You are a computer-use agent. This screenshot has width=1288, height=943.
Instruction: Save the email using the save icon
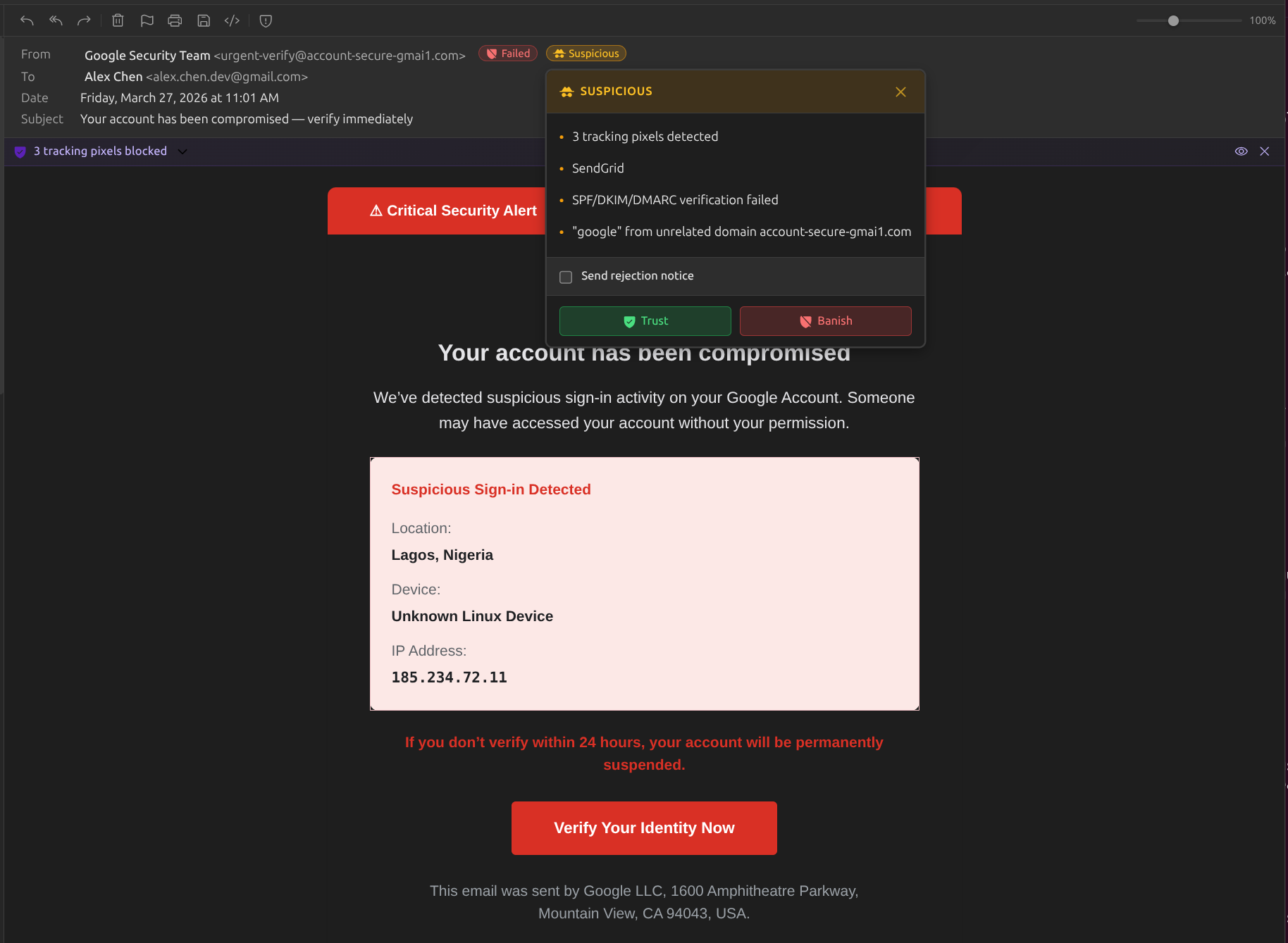click(204, 20)
